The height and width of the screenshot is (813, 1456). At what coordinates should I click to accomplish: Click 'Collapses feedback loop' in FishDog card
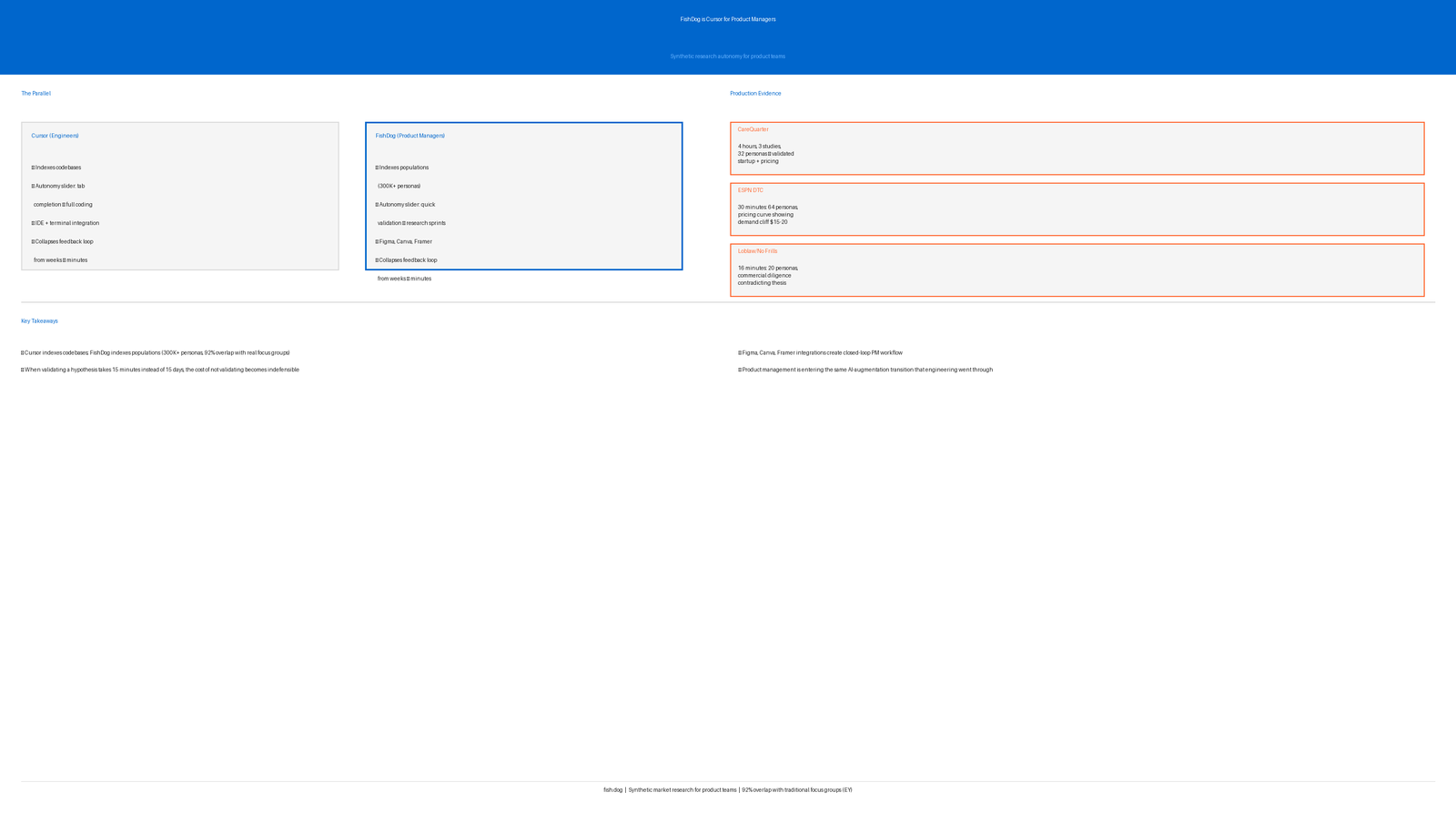pos(406,260)
